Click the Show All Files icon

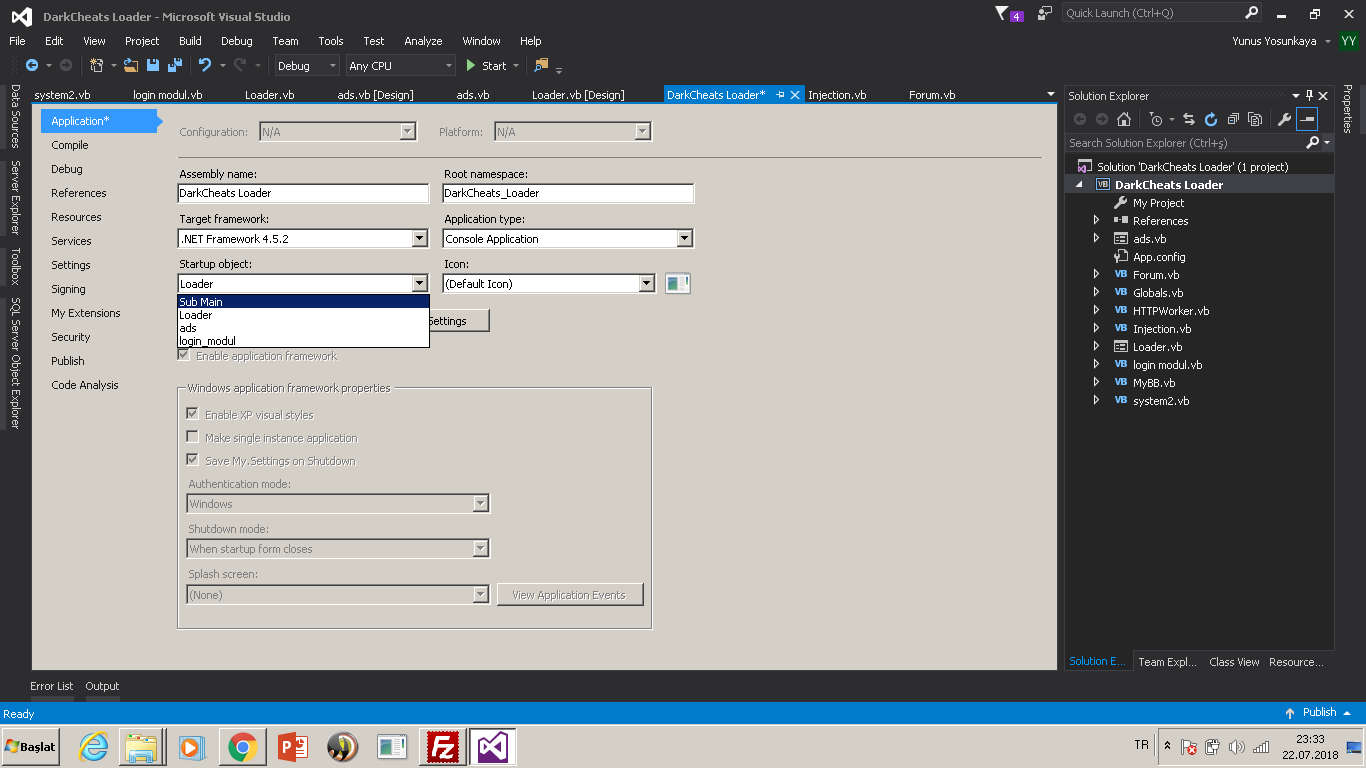tap(1255, 119)
